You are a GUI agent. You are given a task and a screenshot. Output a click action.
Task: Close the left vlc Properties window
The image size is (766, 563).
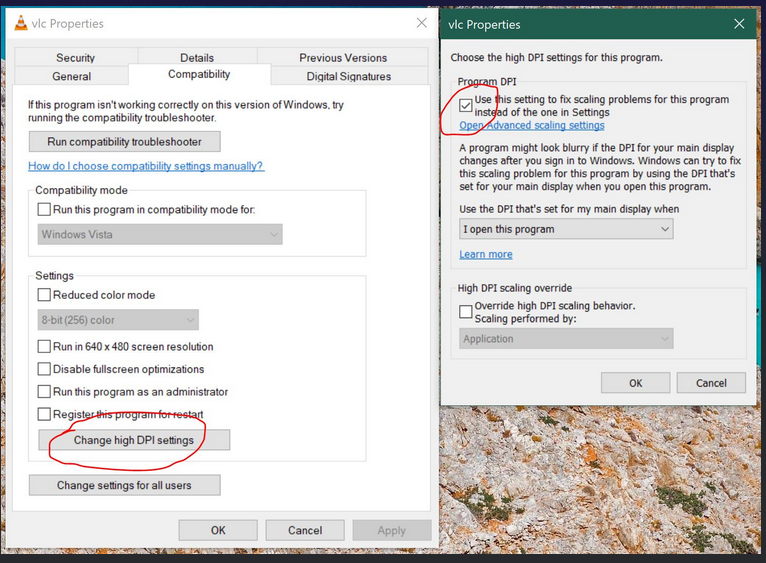(x=421, y=23)
